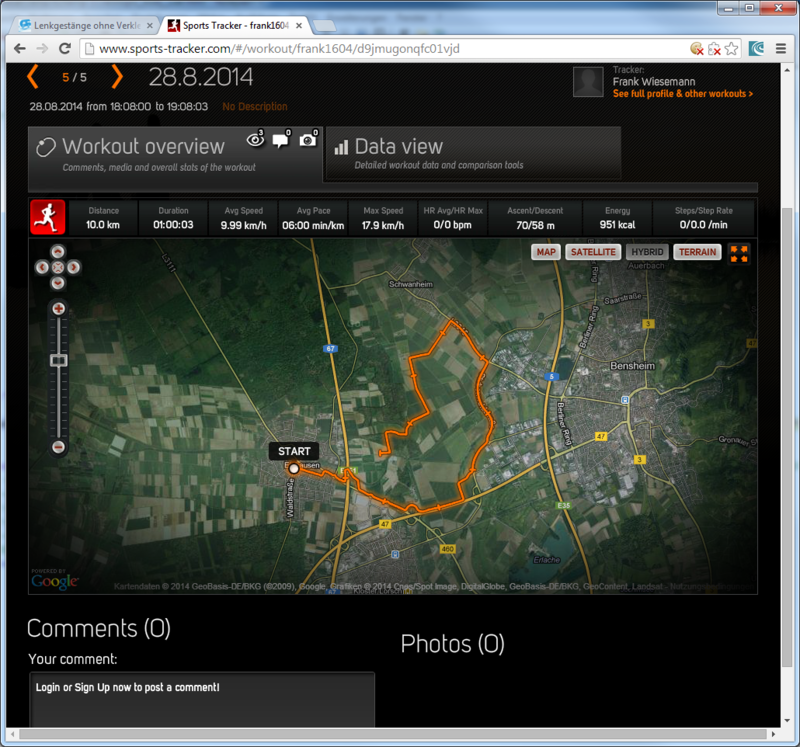Reload the page with the refresh icon
Image resolution: width=800 pixels, height=747 pixels.
tap(65, 48)
